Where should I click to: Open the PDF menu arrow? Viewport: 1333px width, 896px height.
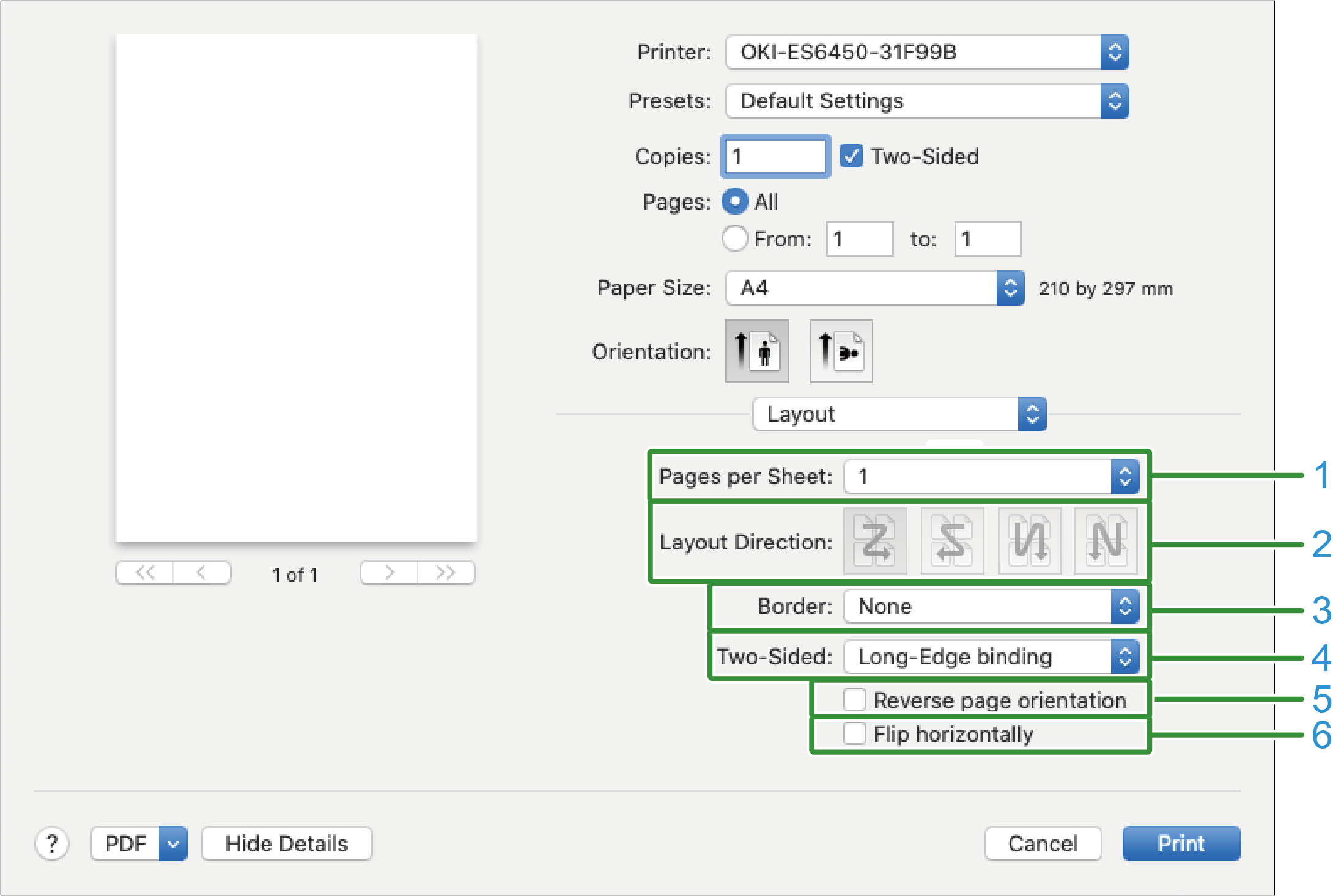pyautogui.click(x=173, y=843)
